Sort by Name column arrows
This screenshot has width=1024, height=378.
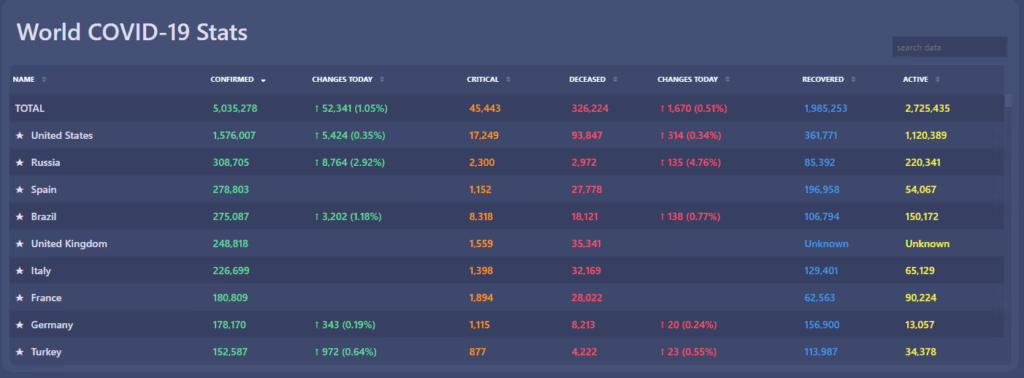point(44,80)
